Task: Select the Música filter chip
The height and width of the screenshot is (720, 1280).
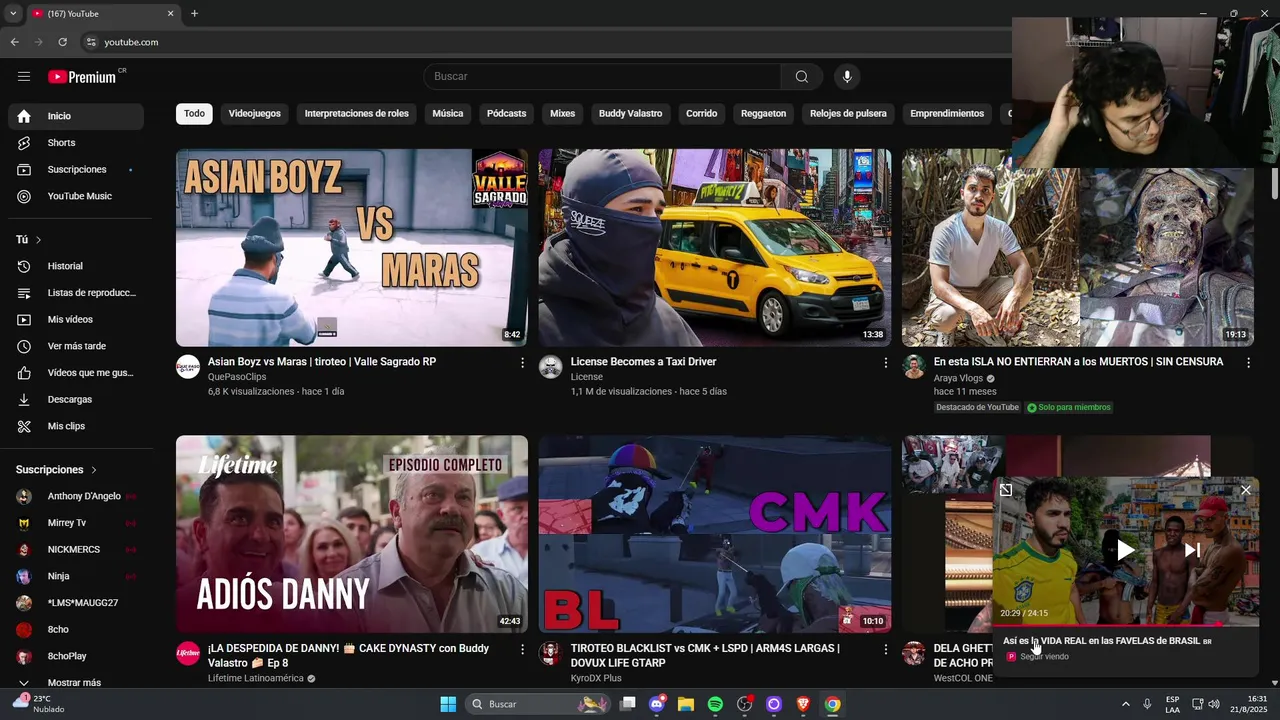Action: point(448,114)
